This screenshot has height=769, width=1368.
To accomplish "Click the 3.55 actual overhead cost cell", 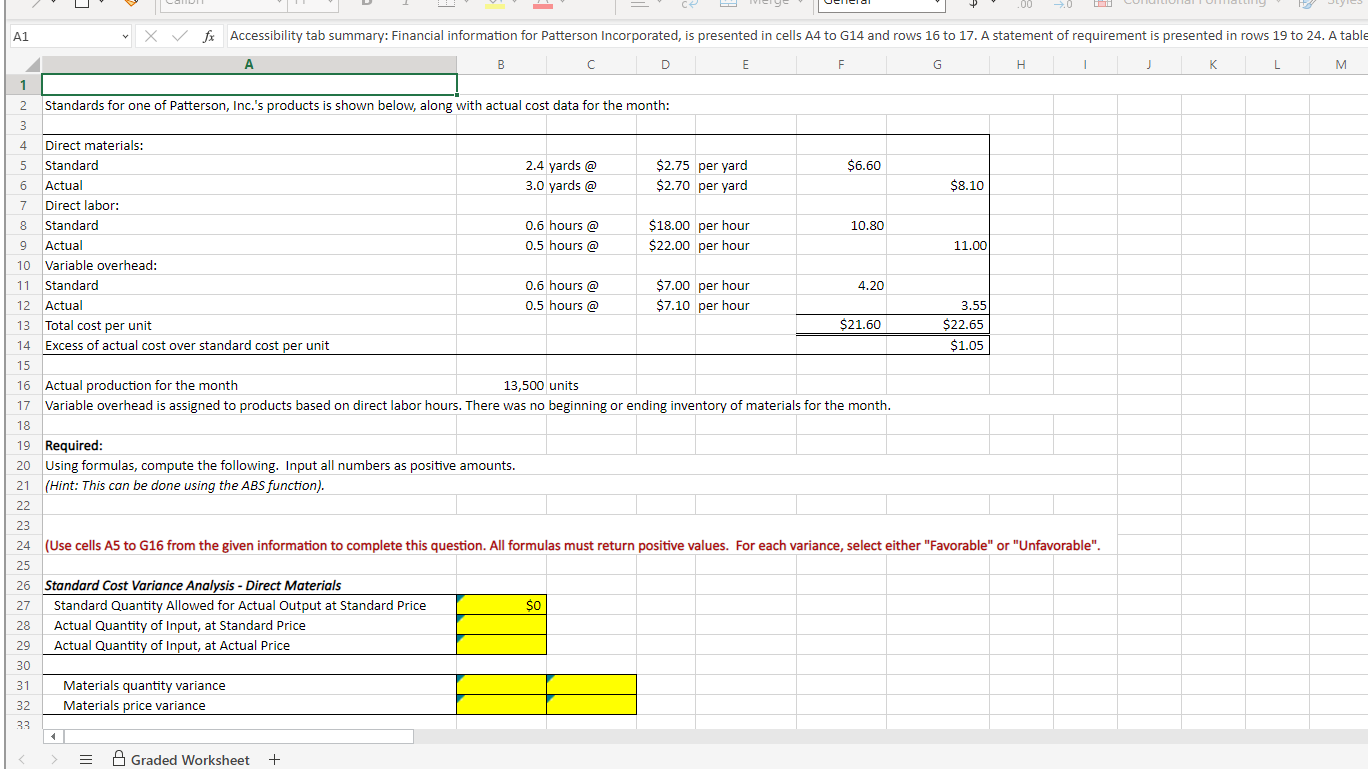I will [x=937, y=305].
